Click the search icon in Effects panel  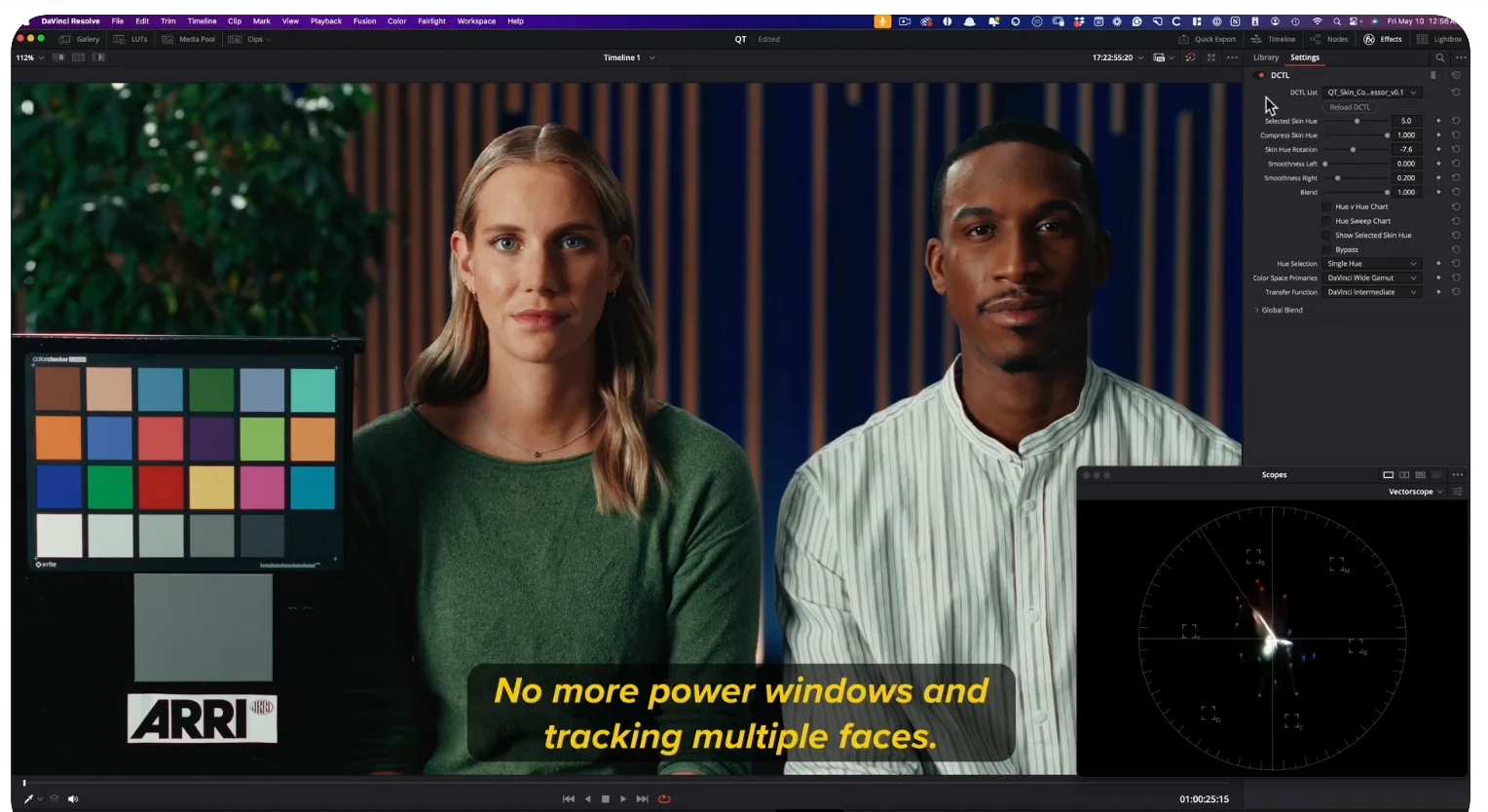pyautogui.click(x=1440, y=57)
